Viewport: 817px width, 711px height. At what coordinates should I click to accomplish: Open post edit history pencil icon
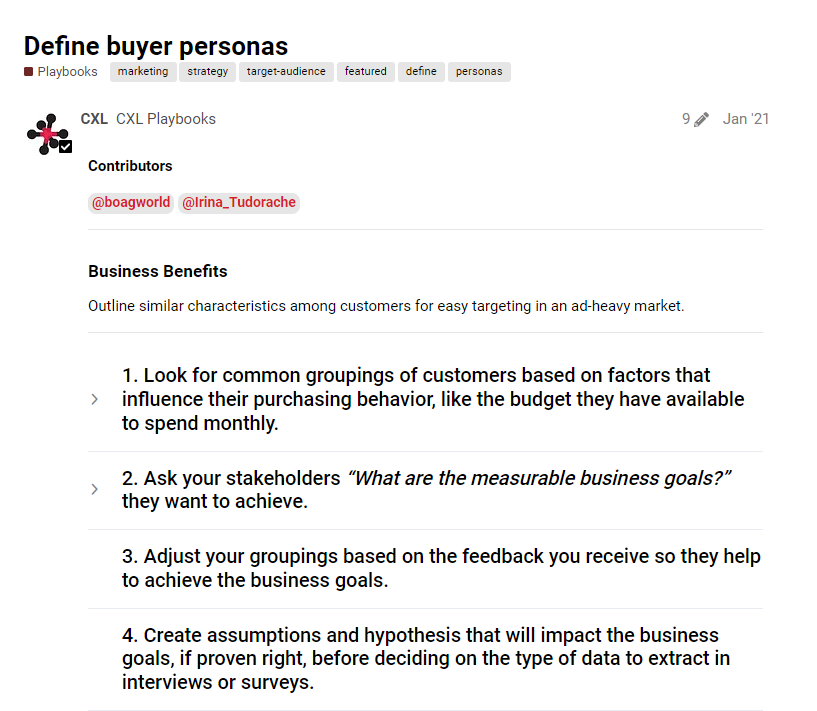[x=701, y=120]
